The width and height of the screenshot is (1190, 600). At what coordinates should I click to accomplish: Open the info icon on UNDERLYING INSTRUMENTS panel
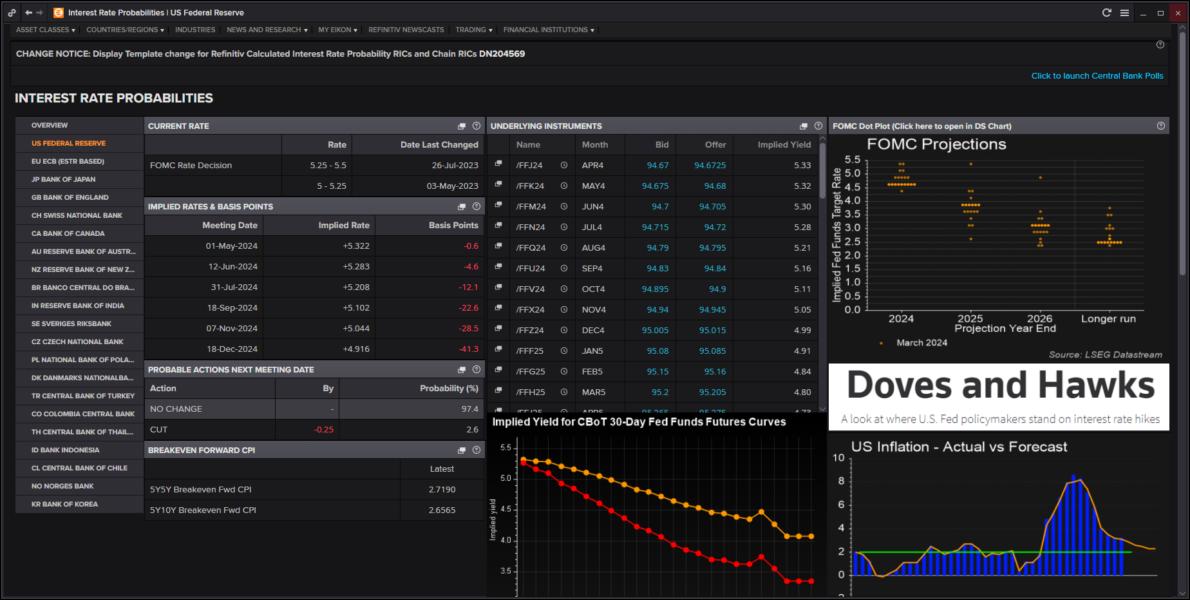pos(818,126)
